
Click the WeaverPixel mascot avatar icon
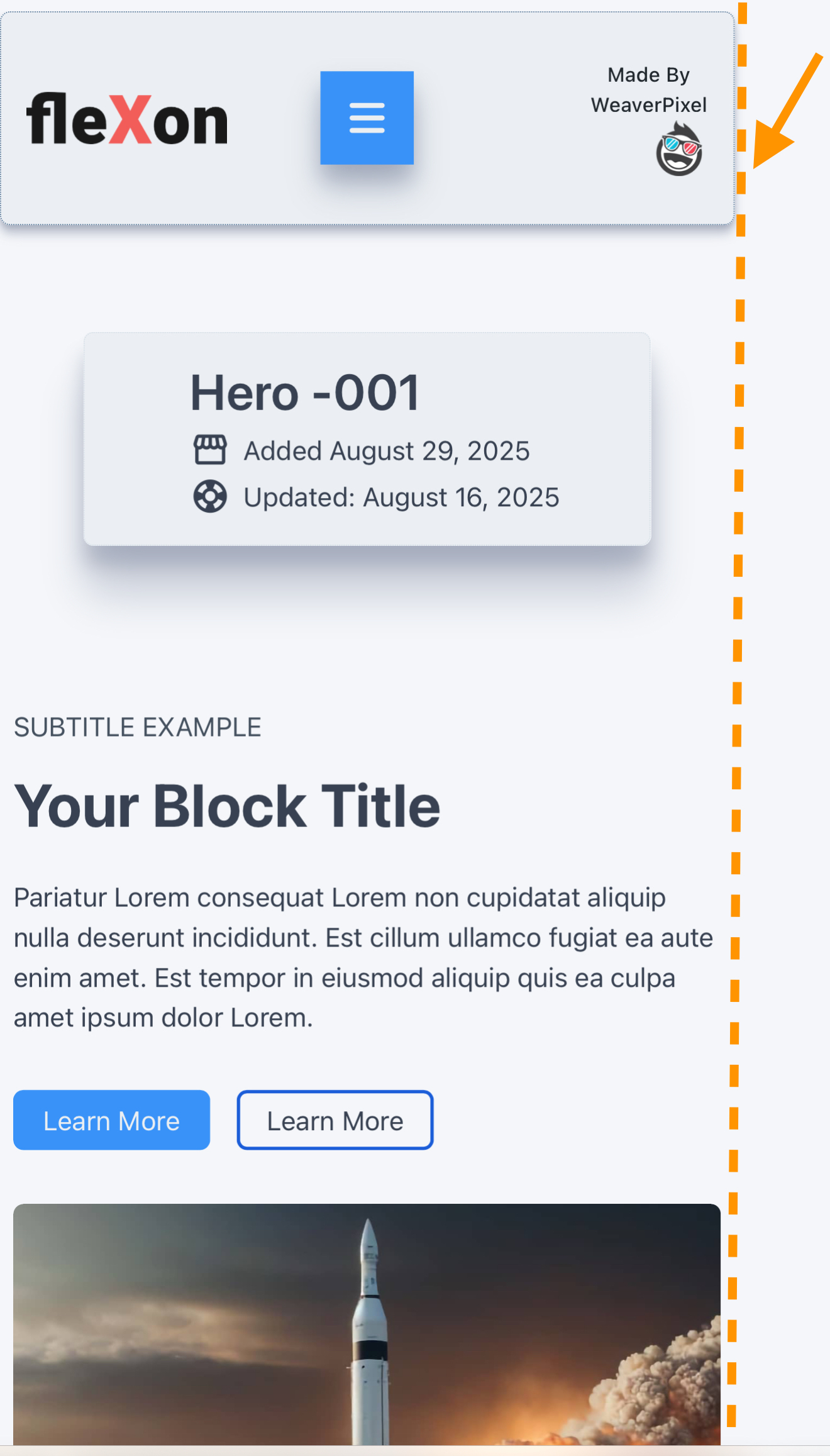click(x=678, y=150)
